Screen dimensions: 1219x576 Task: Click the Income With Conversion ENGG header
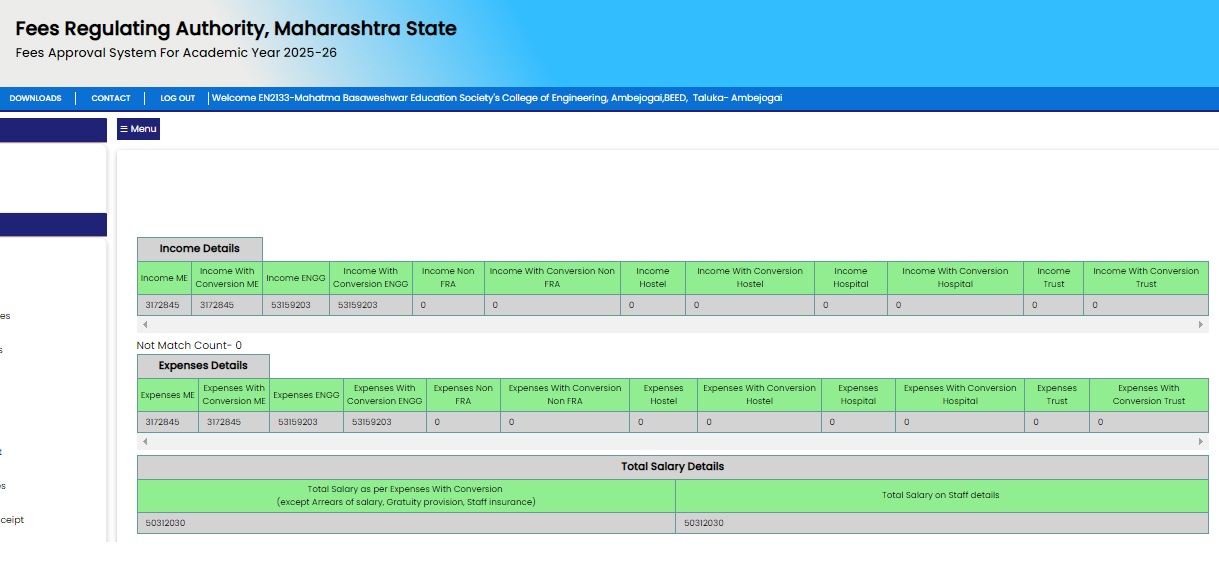370,278
